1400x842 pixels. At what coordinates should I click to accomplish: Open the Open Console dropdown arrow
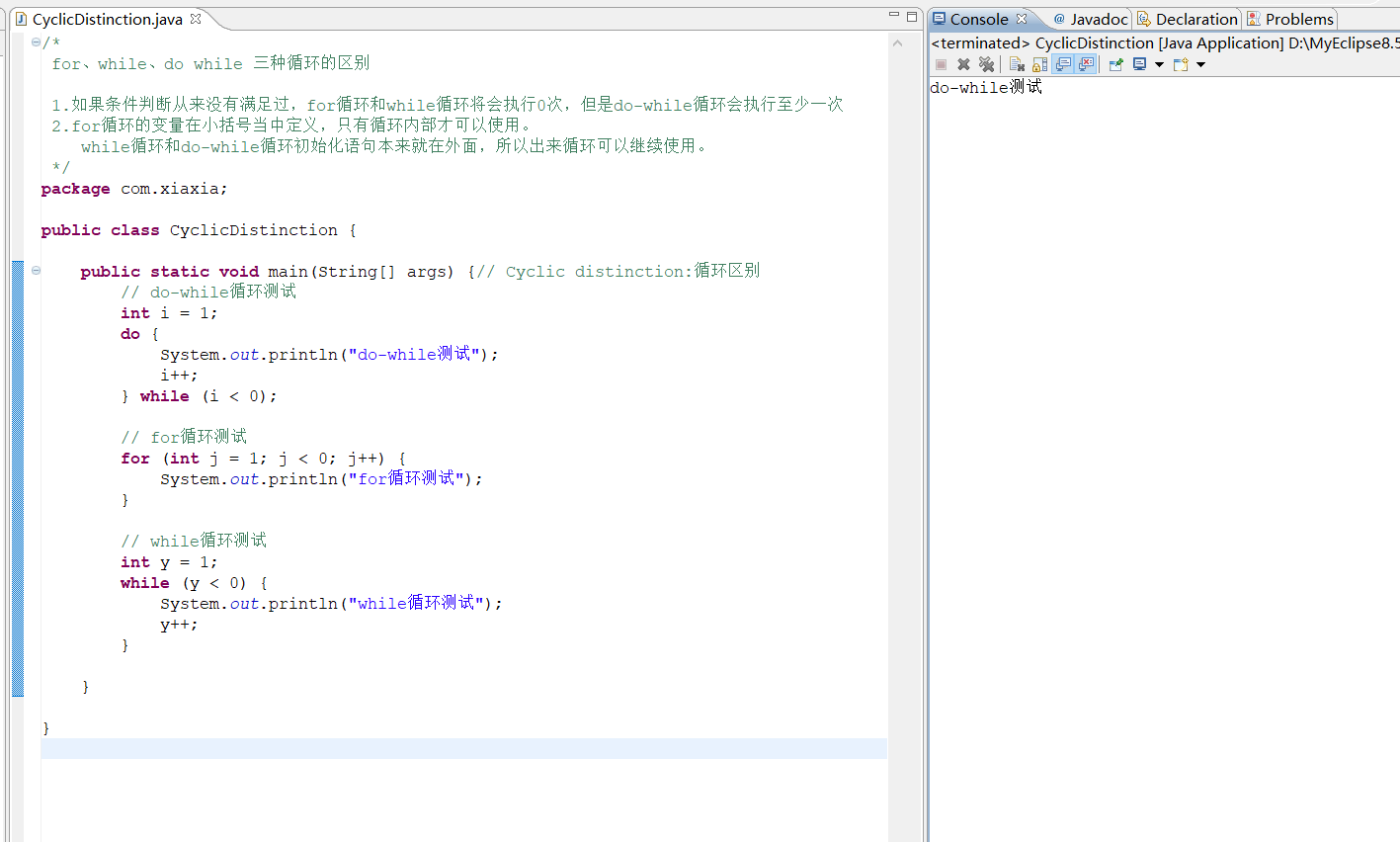pyautogui.click(x=1201, y=65)
